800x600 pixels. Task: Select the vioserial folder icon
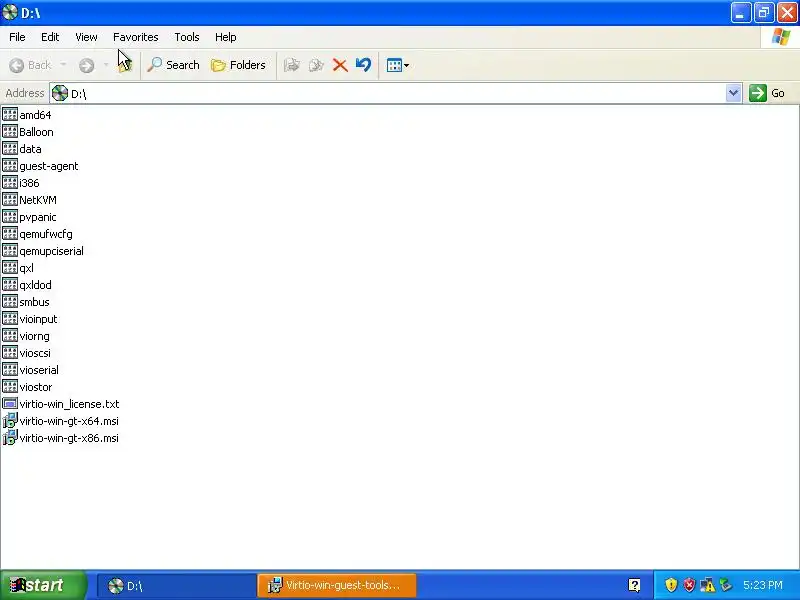pyautogui.click(x=10, y=370)
